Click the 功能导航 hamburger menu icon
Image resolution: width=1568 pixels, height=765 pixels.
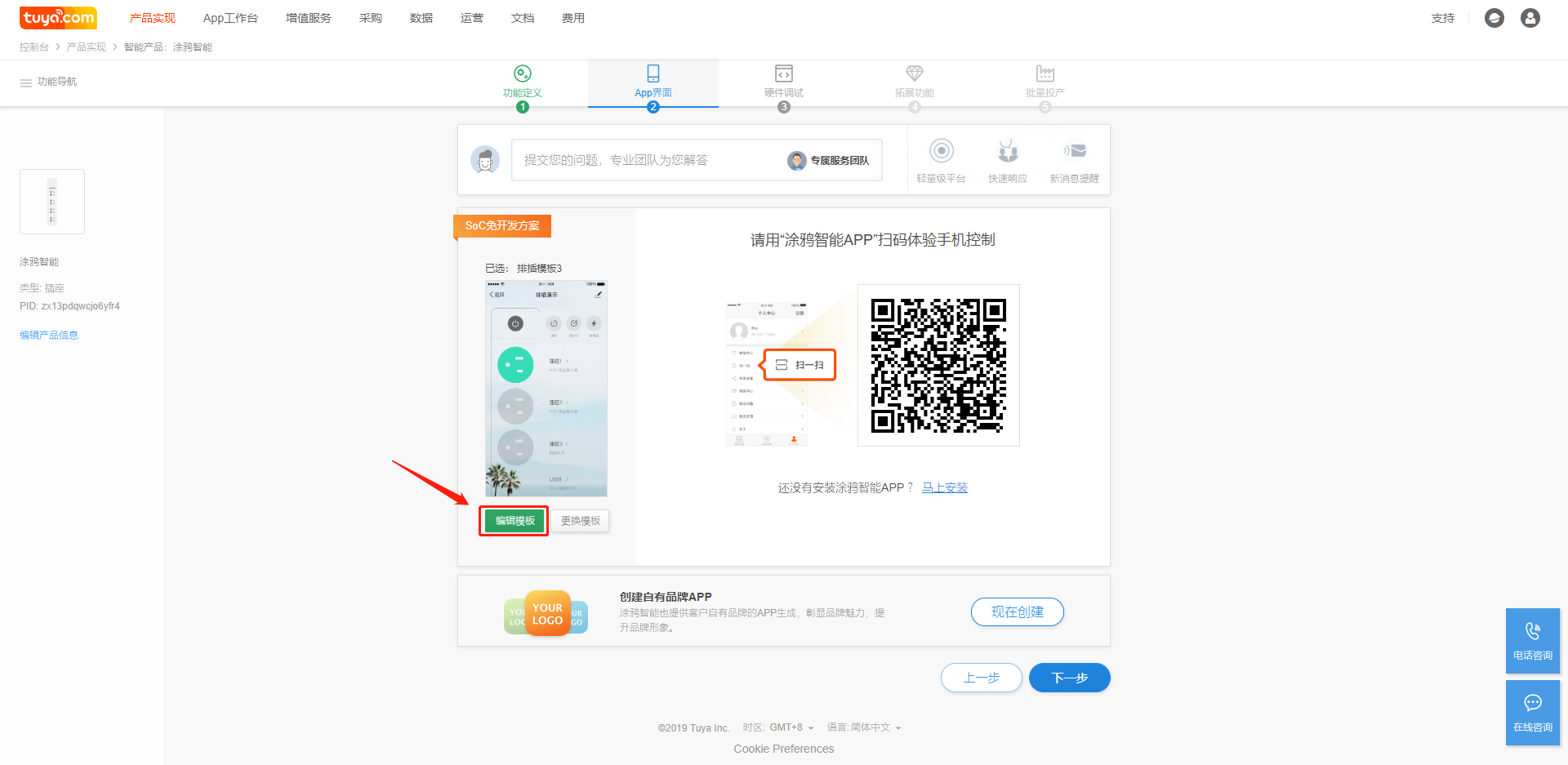click(x=26, y=82)
